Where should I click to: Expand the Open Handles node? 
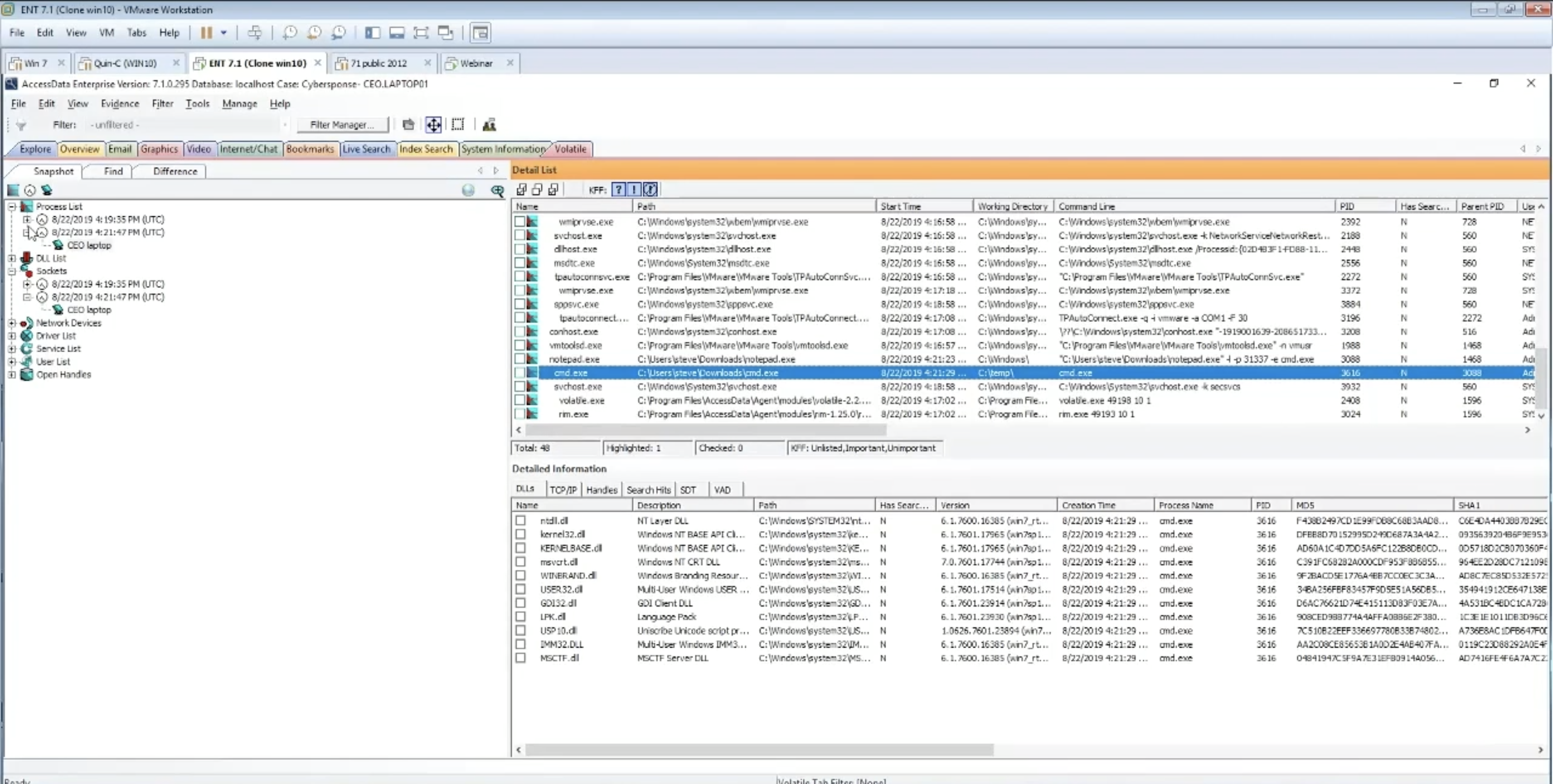pyautogui.click(x=11, y=374)
